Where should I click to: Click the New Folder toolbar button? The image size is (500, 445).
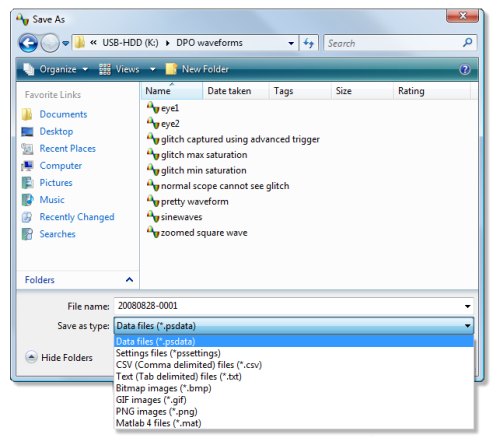197,69
